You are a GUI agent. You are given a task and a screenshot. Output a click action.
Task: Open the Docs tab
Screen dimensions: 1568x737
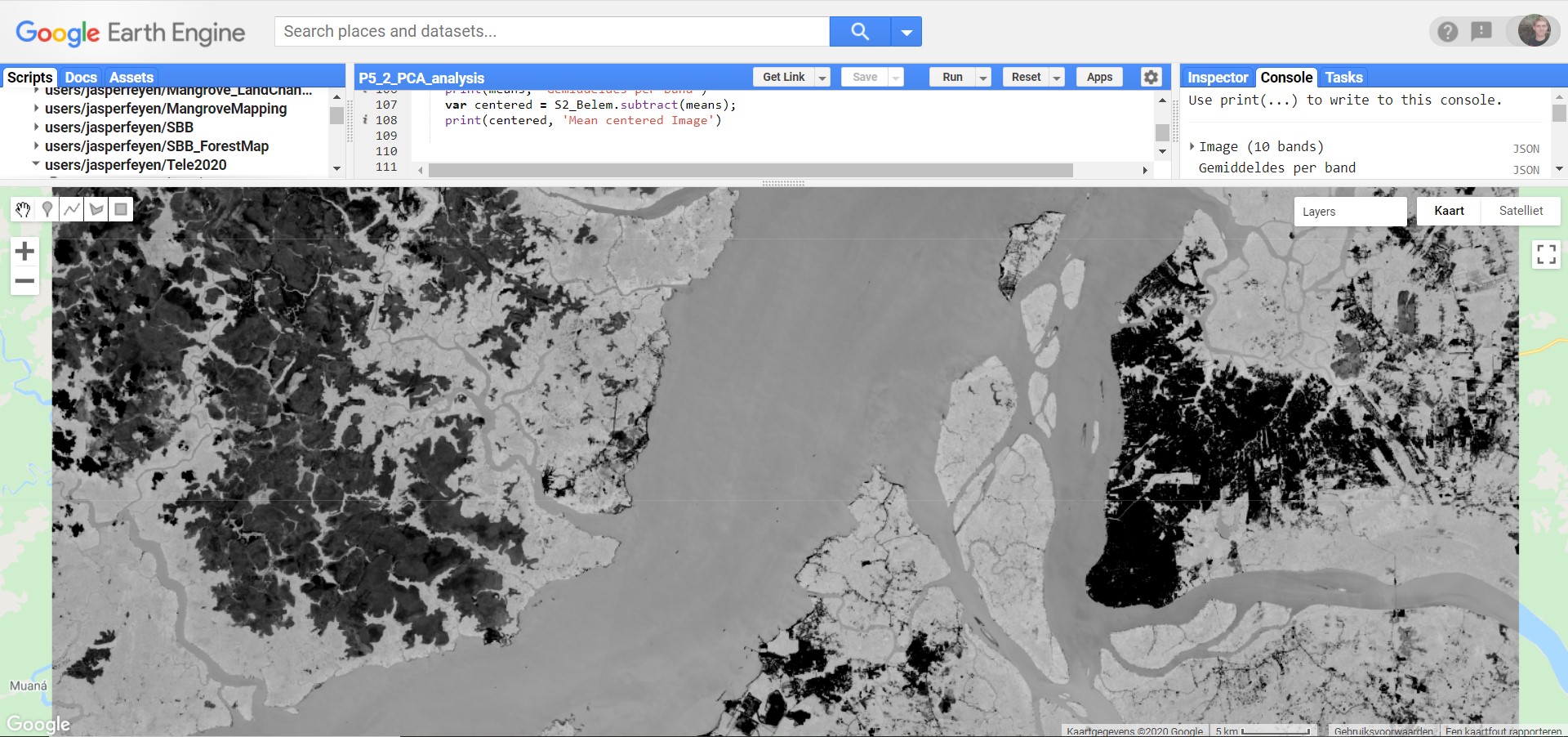coord(81,78)
